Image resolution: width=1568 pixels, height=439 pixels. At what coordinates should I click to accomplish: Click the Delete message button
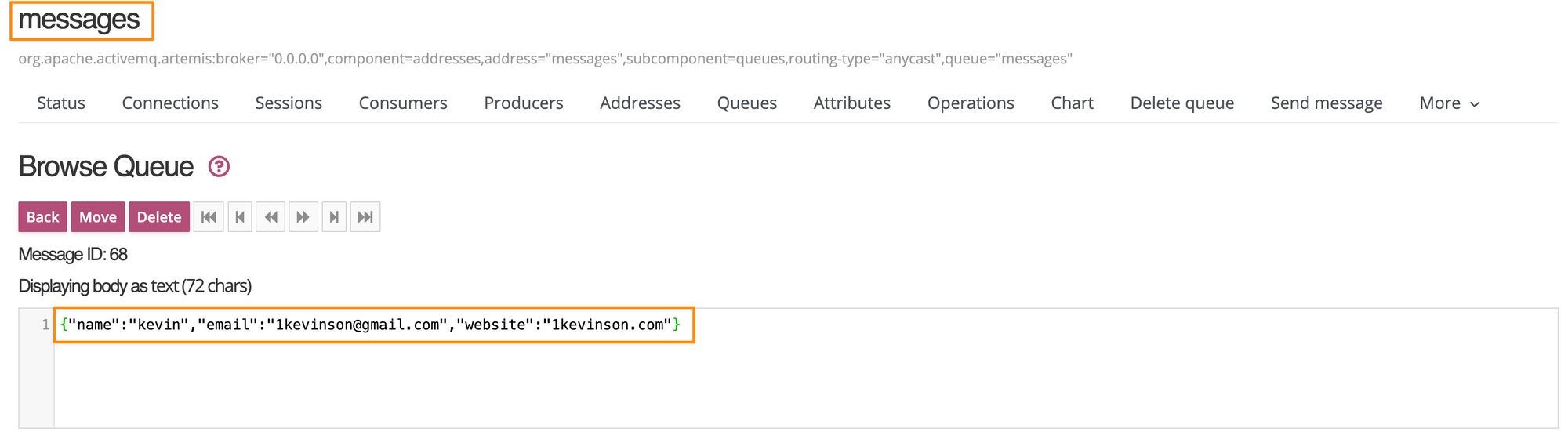[x=159, y=217]
